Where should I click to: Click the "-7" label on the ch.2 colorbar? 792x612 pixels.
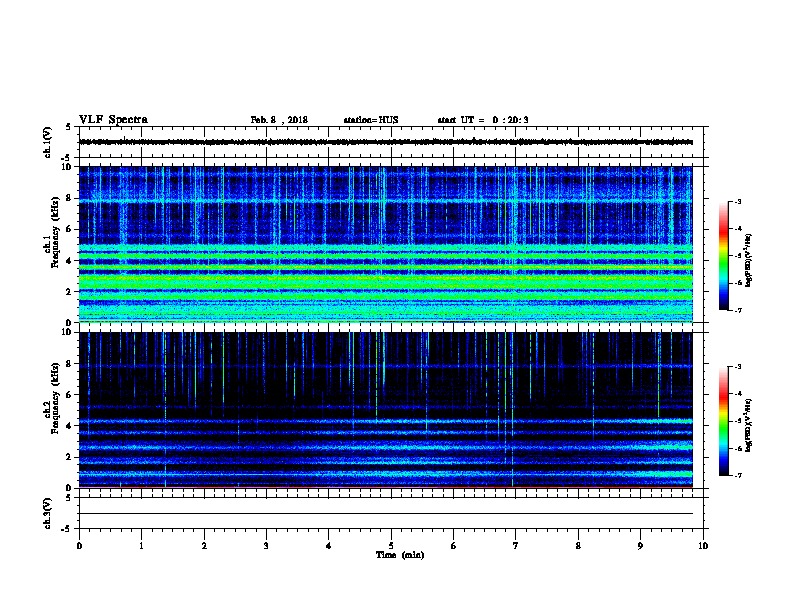click(x=737, y=476)
